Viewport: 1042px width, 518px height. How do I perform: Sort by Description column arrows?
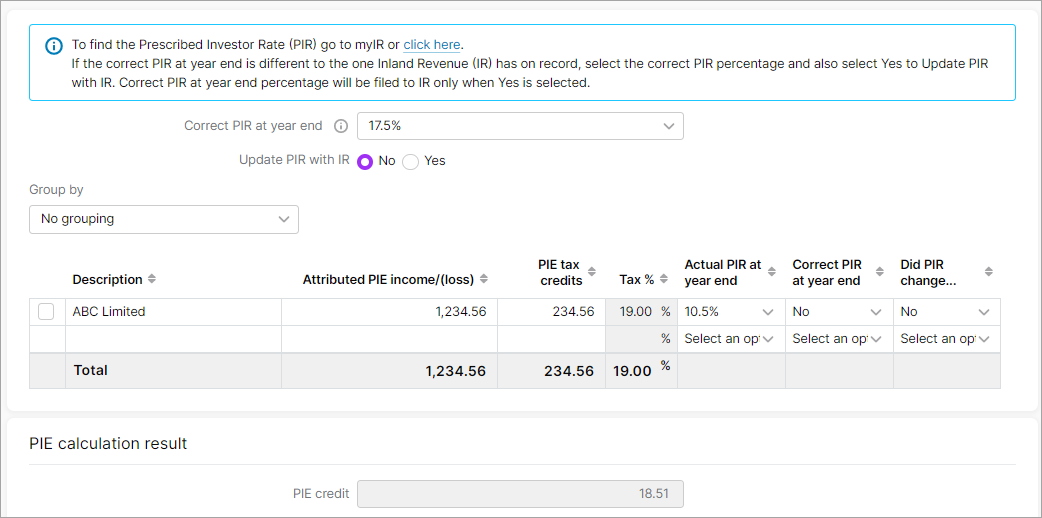pos(152,279)
